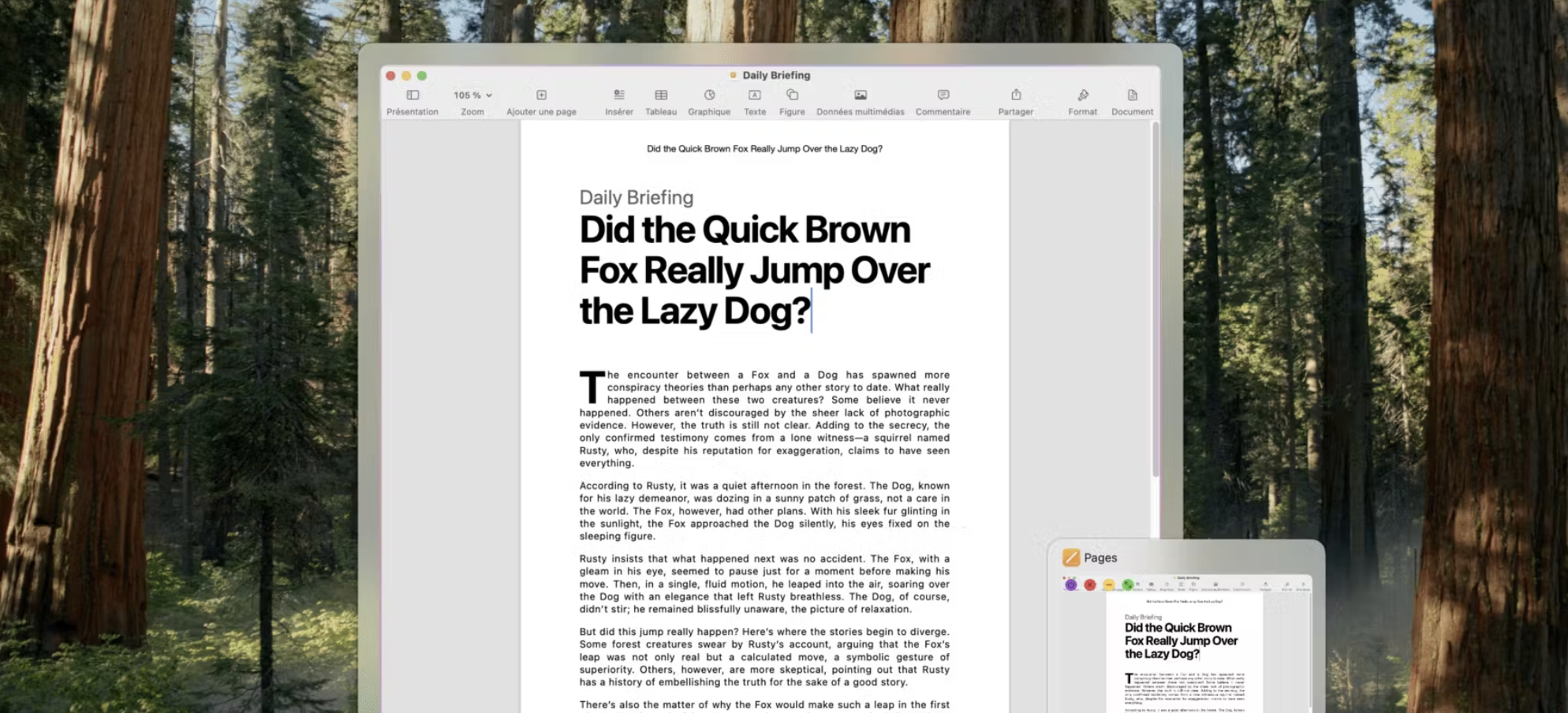This screenshot has height=713, width=1568.
Task: Click the large drop cap T
Action: pyautogui.click(x=592, y=386)
